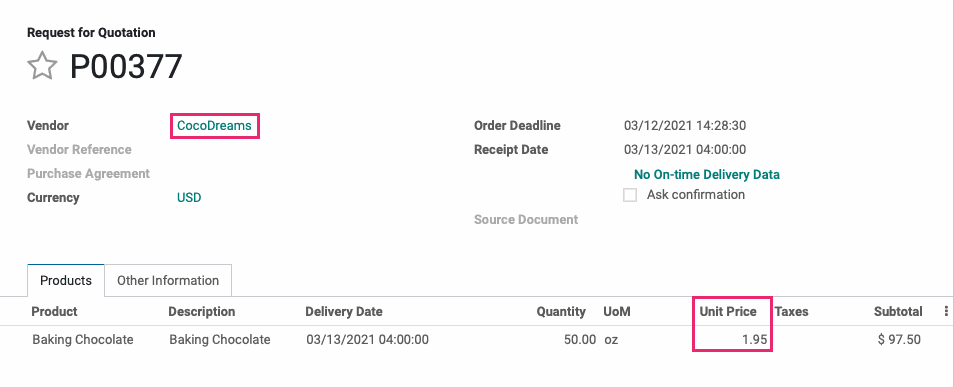Sort by the Quantity column header
The image size is (954, 387).
561,312
